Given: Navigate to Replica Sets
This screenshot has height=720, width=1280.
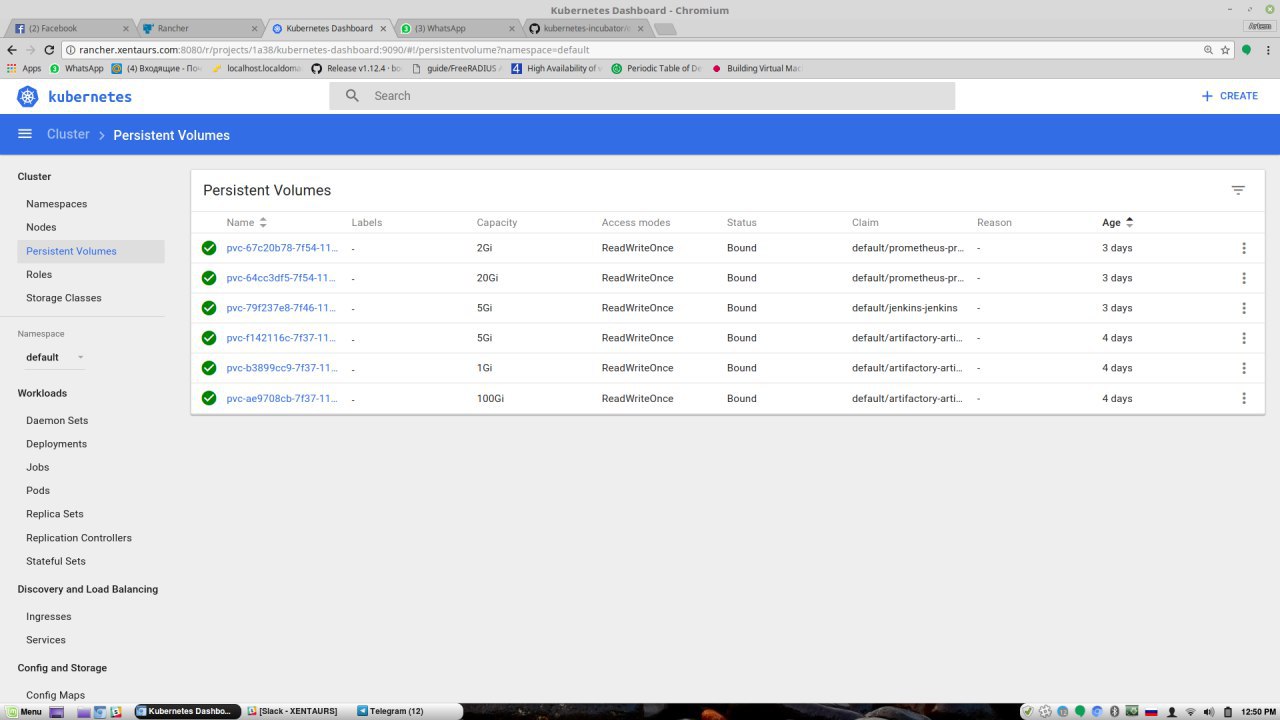Looking at the screenshot, I should coord(55,514).
